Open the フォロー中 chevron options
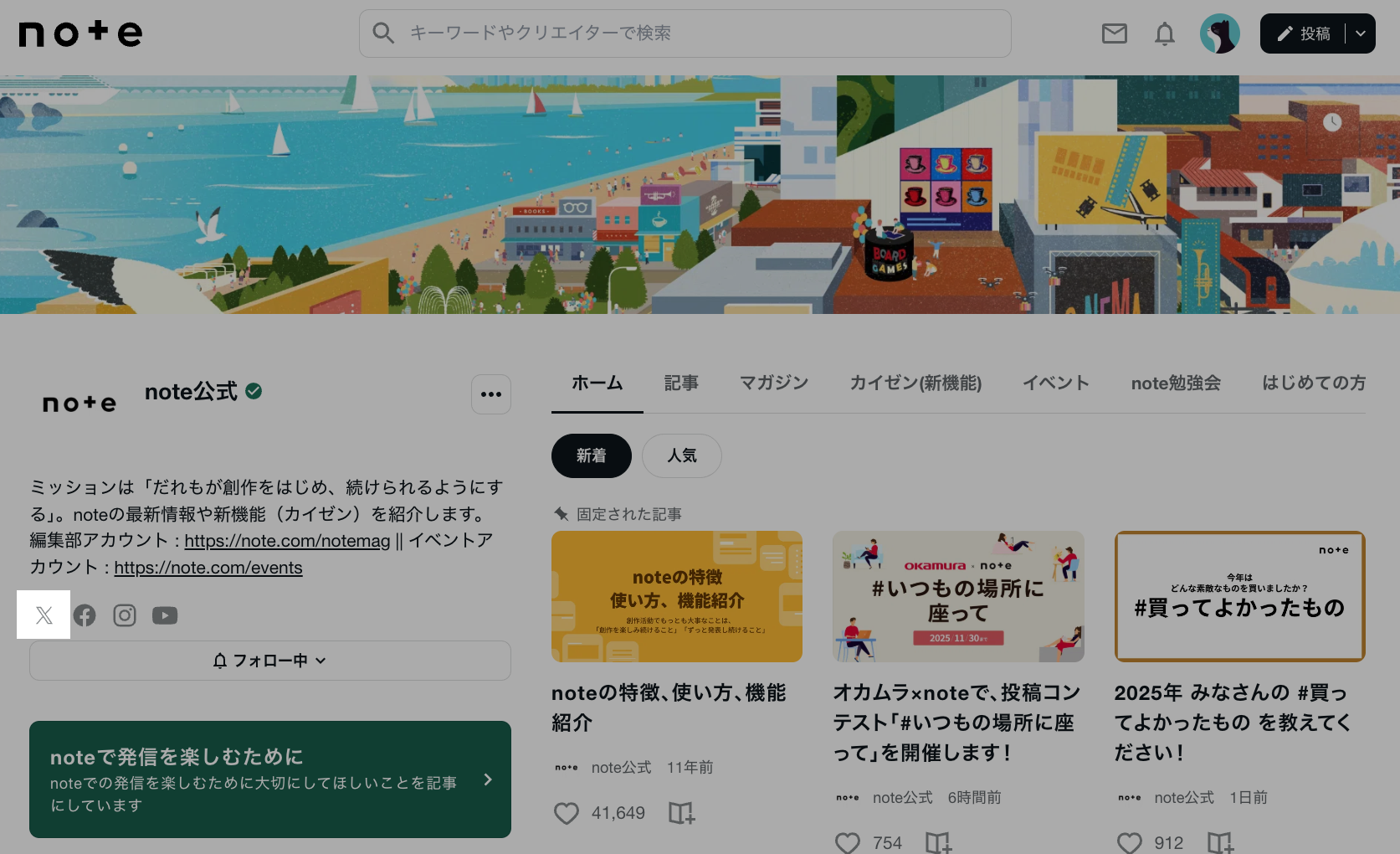 [x=321, y=661]
